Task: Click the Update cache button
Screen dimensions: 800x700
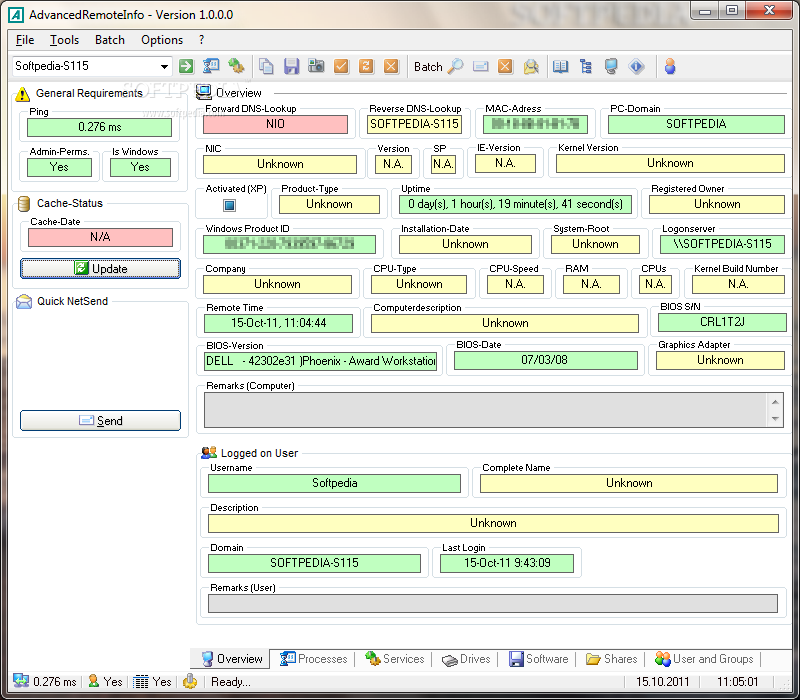Action: tap(101, 268)
